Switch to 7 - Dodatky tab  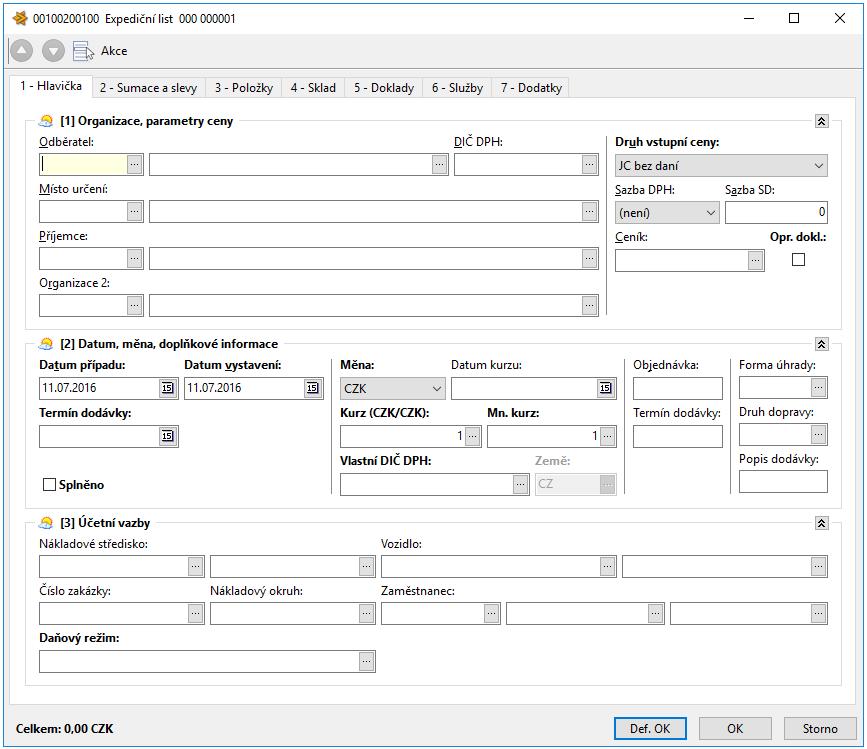pos(531,88)
